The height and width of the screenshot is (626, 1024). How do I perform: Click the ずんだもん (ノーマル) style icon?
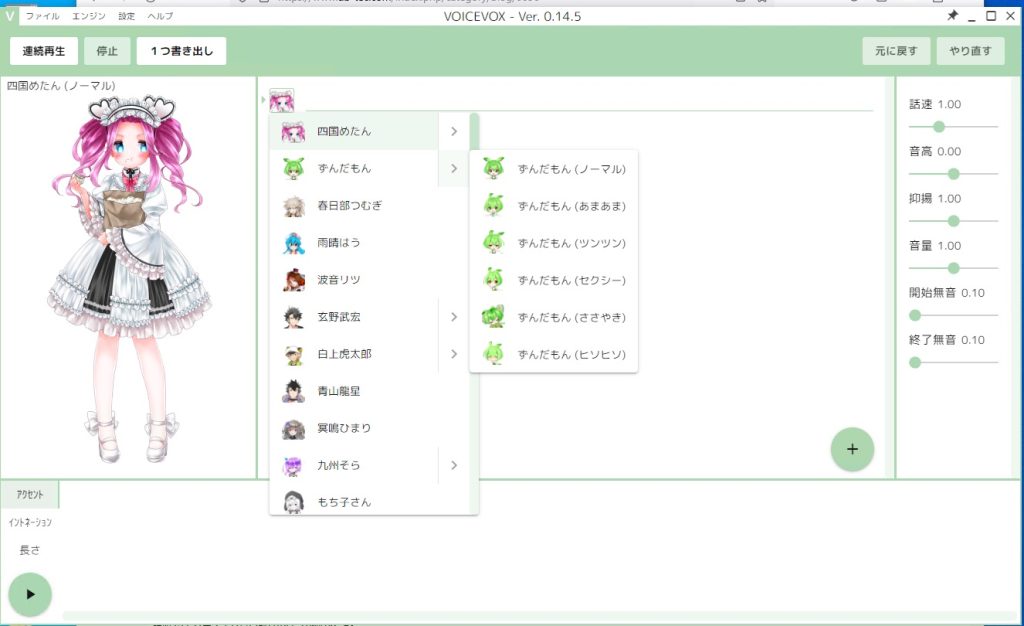(x=494, y=169)
